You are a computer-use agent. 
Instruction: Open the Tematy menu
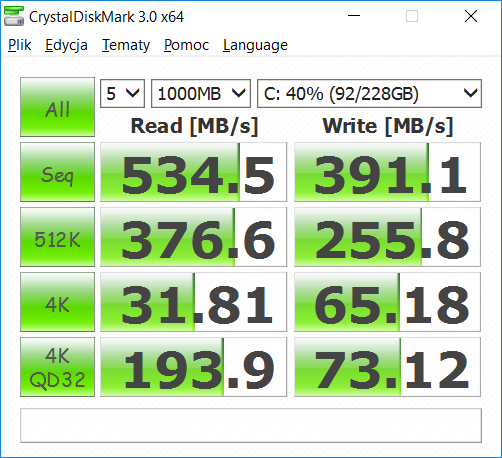coord(126,45)
